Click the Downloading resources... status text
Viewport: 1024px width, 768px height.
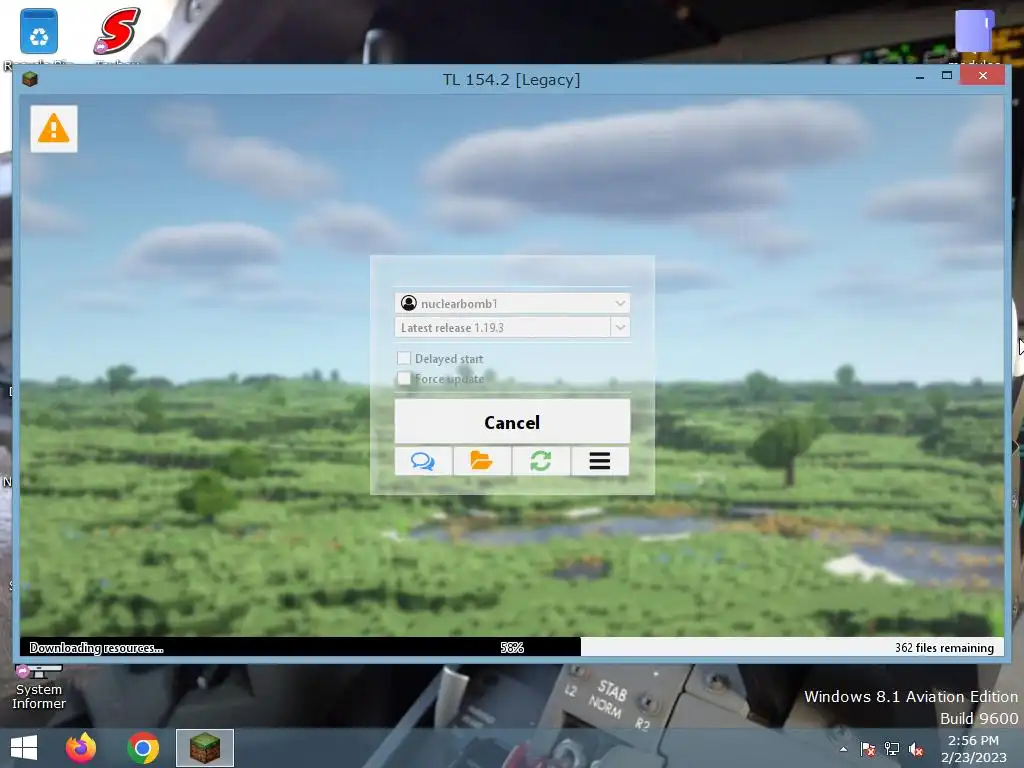[97, 647]
